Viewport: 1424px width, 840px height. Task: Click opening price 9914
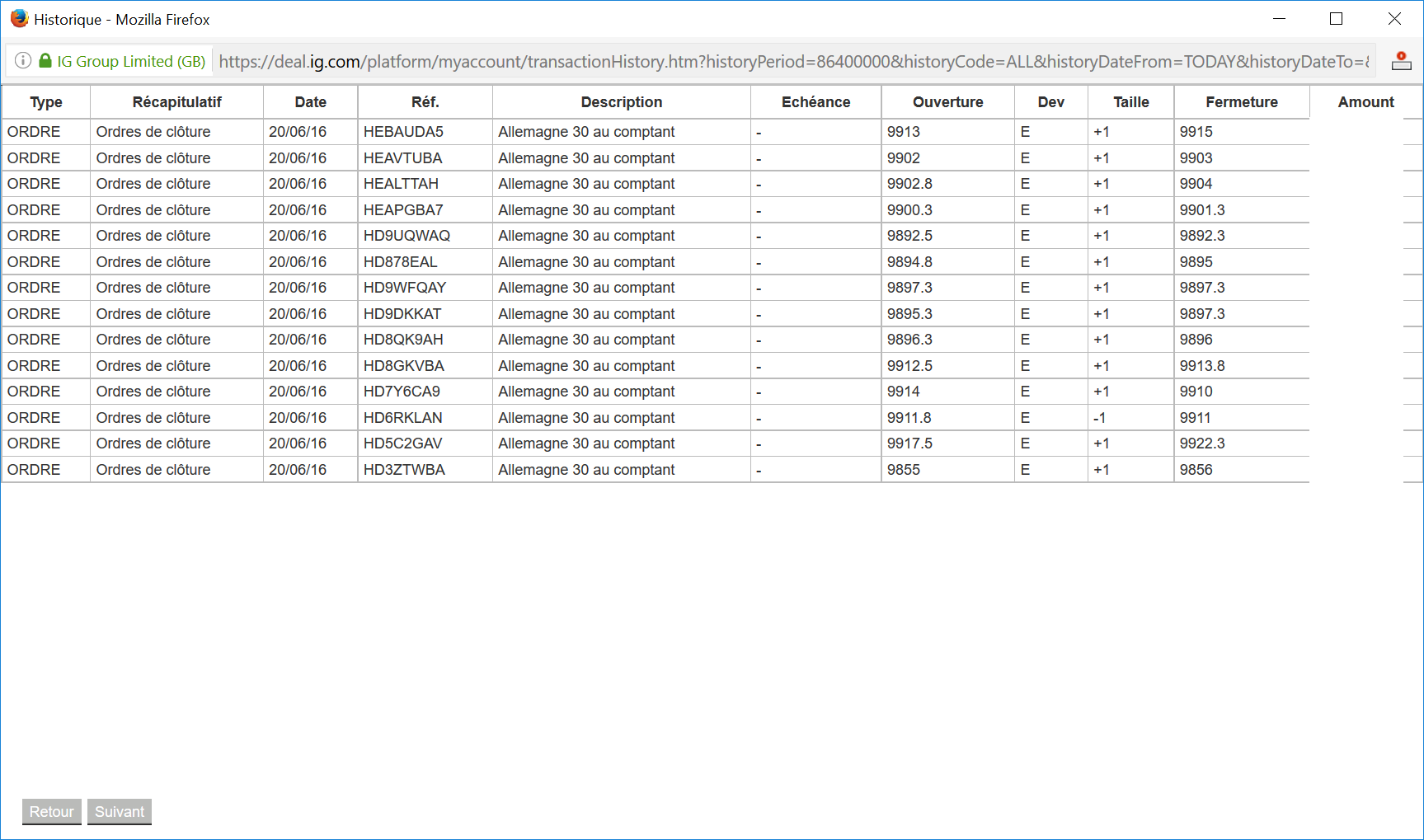coord(904,392)
